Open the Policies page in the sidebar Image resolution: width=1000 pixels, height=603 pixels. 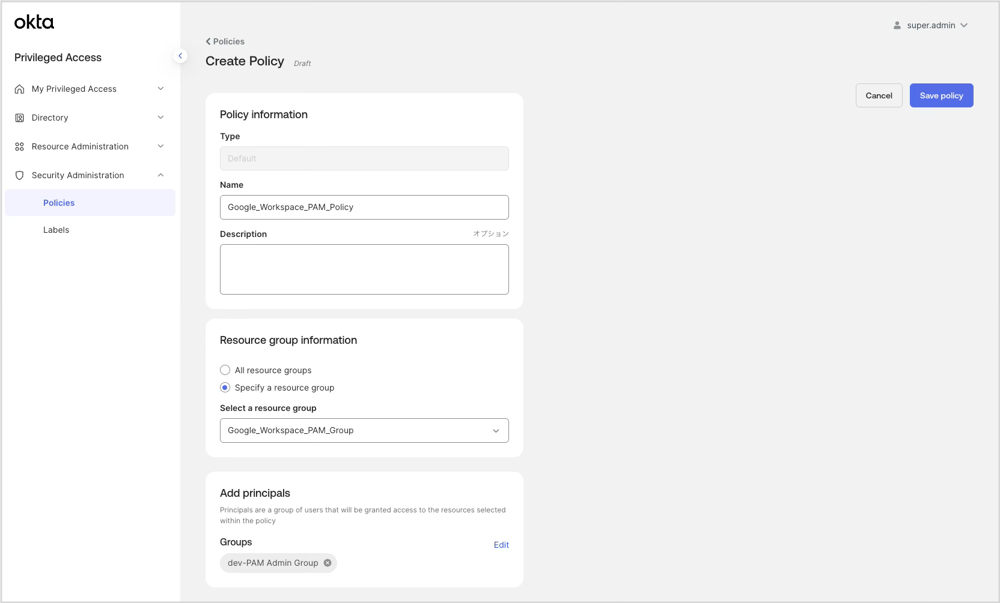click(x=59, y=202)
